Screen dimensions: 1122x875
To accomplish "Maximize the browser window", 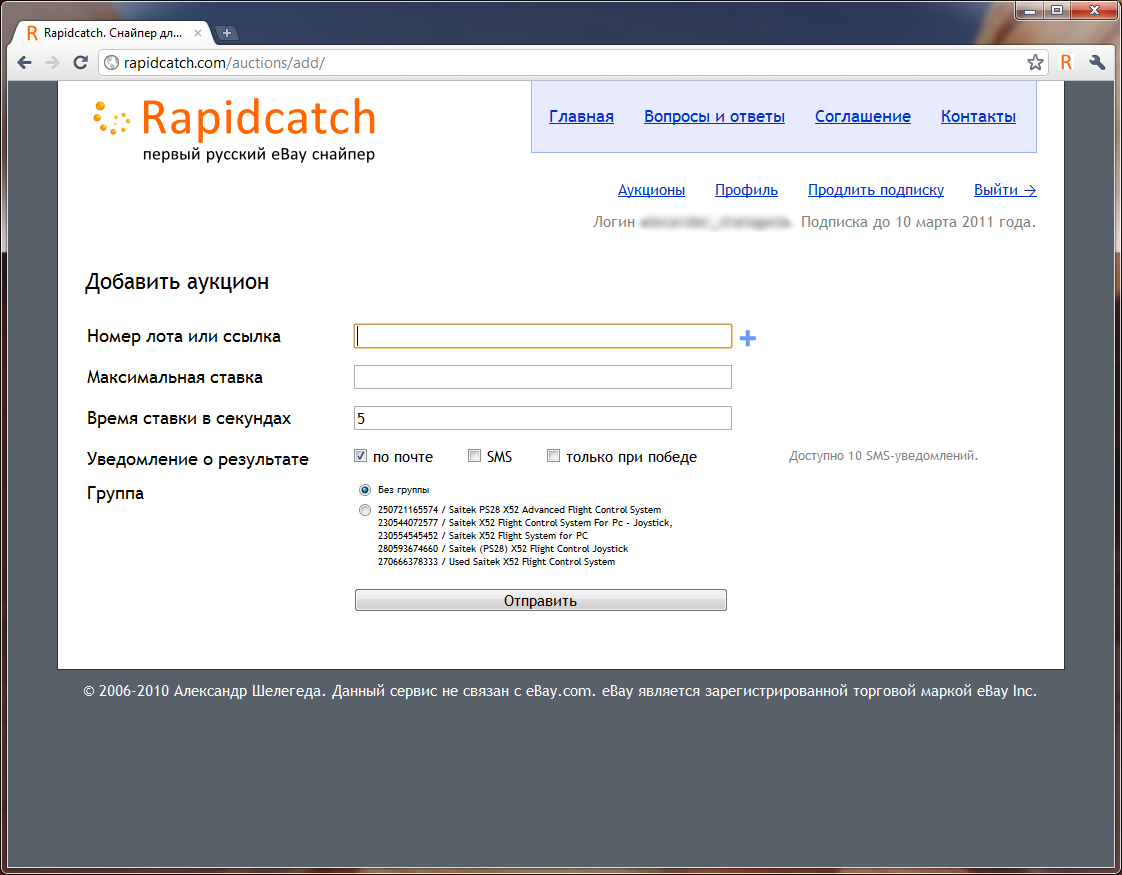I will tap(1056, 10).
